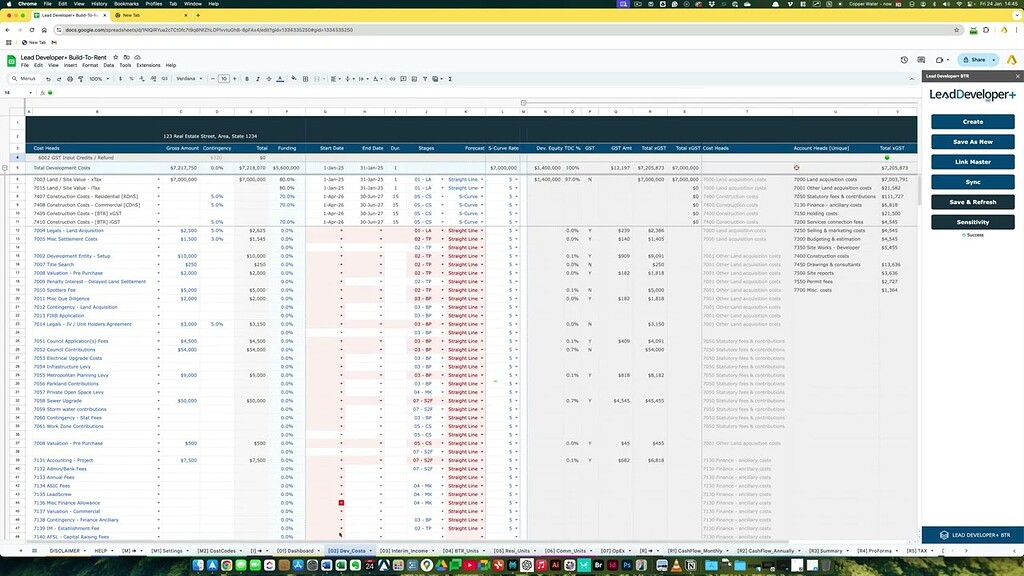This screenshot has width=1024, height=576.
Task: Open Chrome browser menu three dots
Action: pos(1016,30)
